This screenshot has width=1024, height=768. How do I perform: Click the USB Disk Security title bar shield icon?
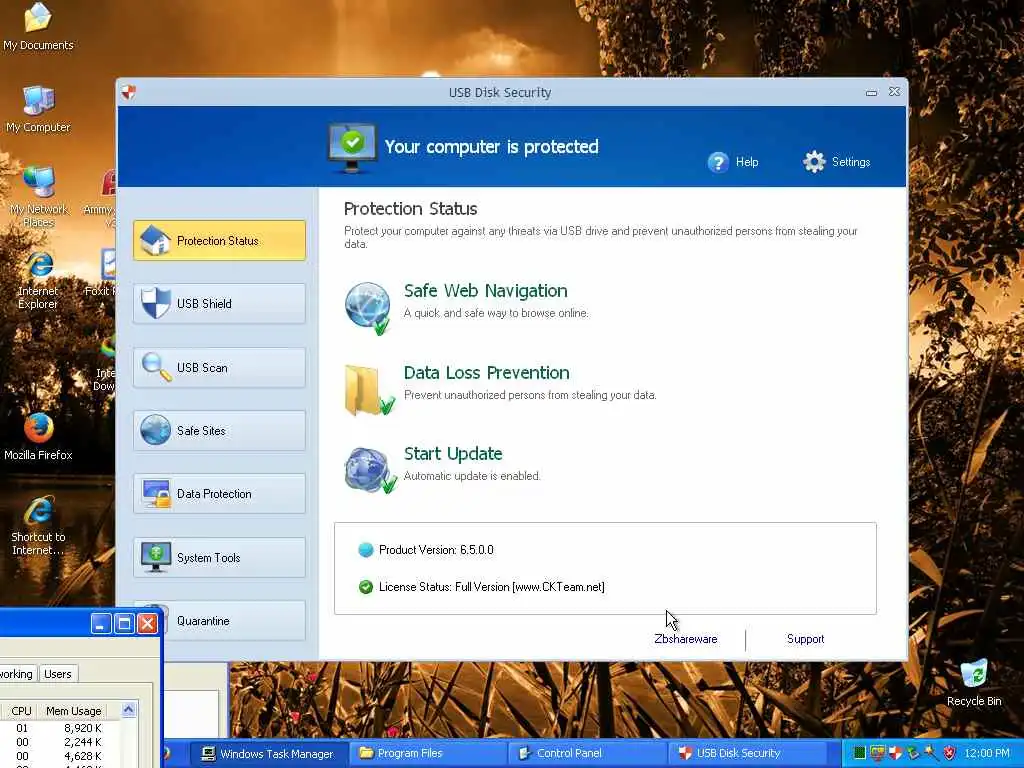click(x=129, y=92)
